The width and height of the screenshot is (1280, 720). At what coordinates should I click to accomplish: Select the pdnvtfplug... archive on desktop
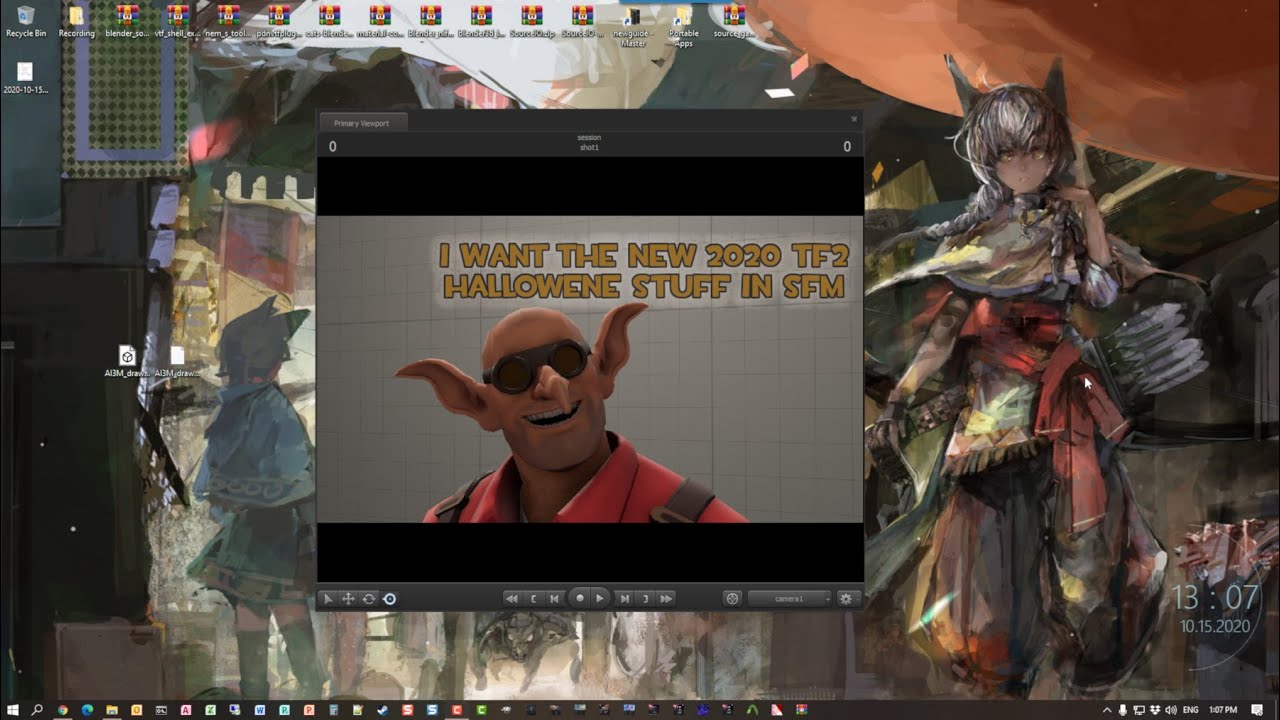pos(279,21)
